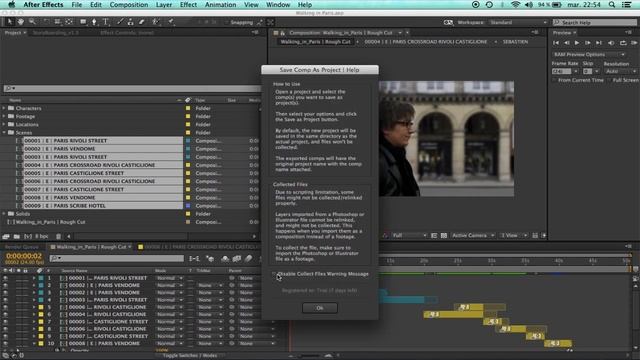Screen dimensions: 640x360
Task: Hide layer 2 PARIS VENDOME video
Action: [5, 285]
